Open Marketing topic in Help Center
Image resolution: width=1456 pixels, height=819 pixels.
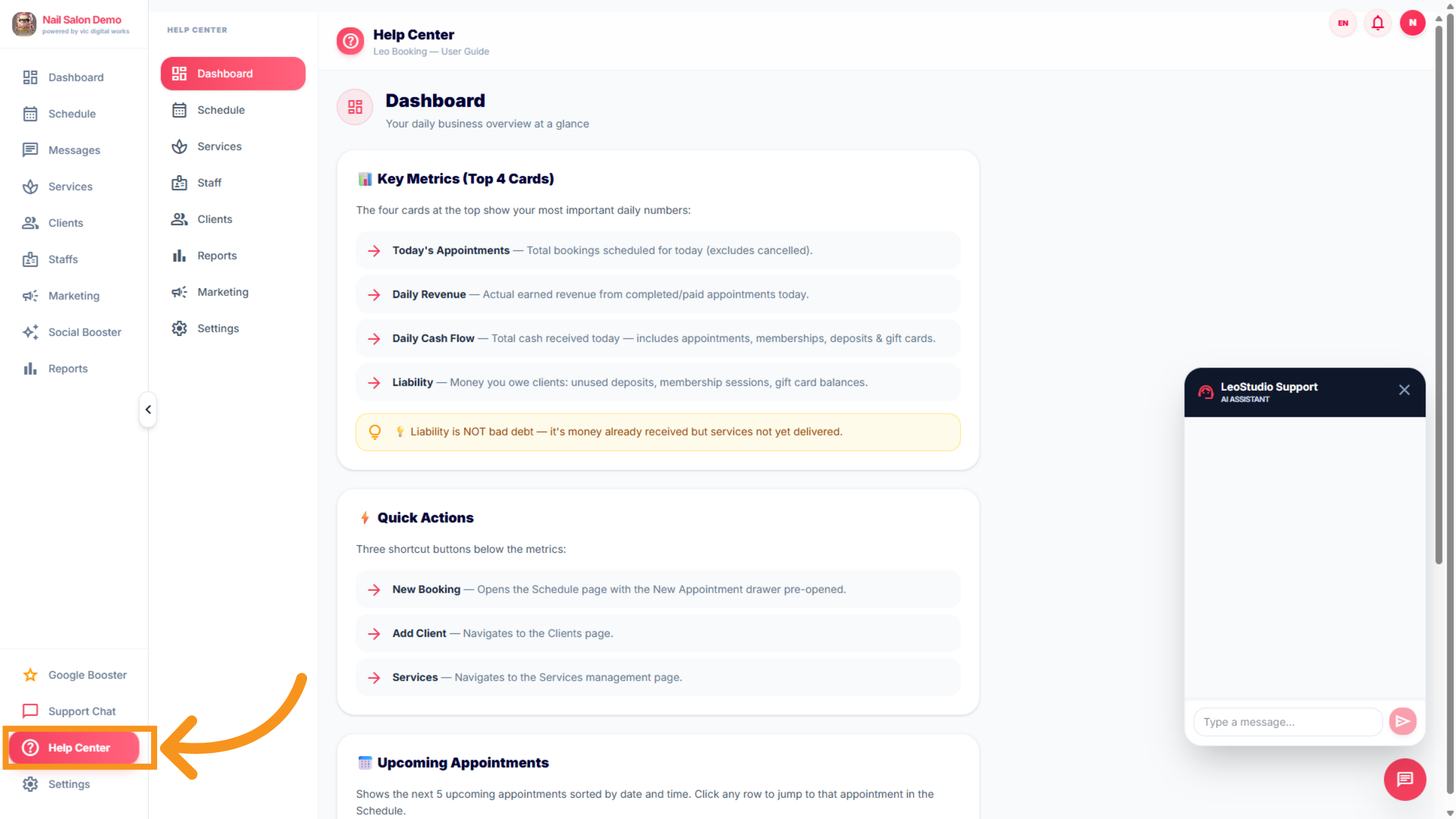[223, 292]
